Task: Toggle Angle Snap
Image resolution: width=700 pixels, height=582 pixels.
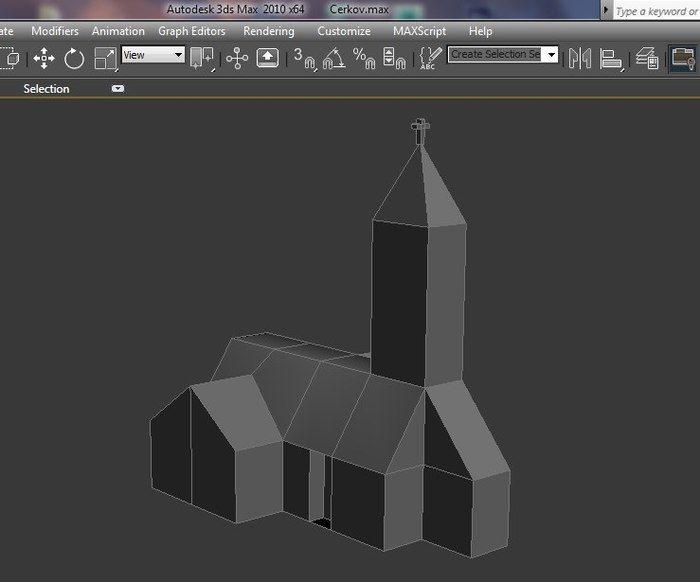Action: tap(334, 59)
